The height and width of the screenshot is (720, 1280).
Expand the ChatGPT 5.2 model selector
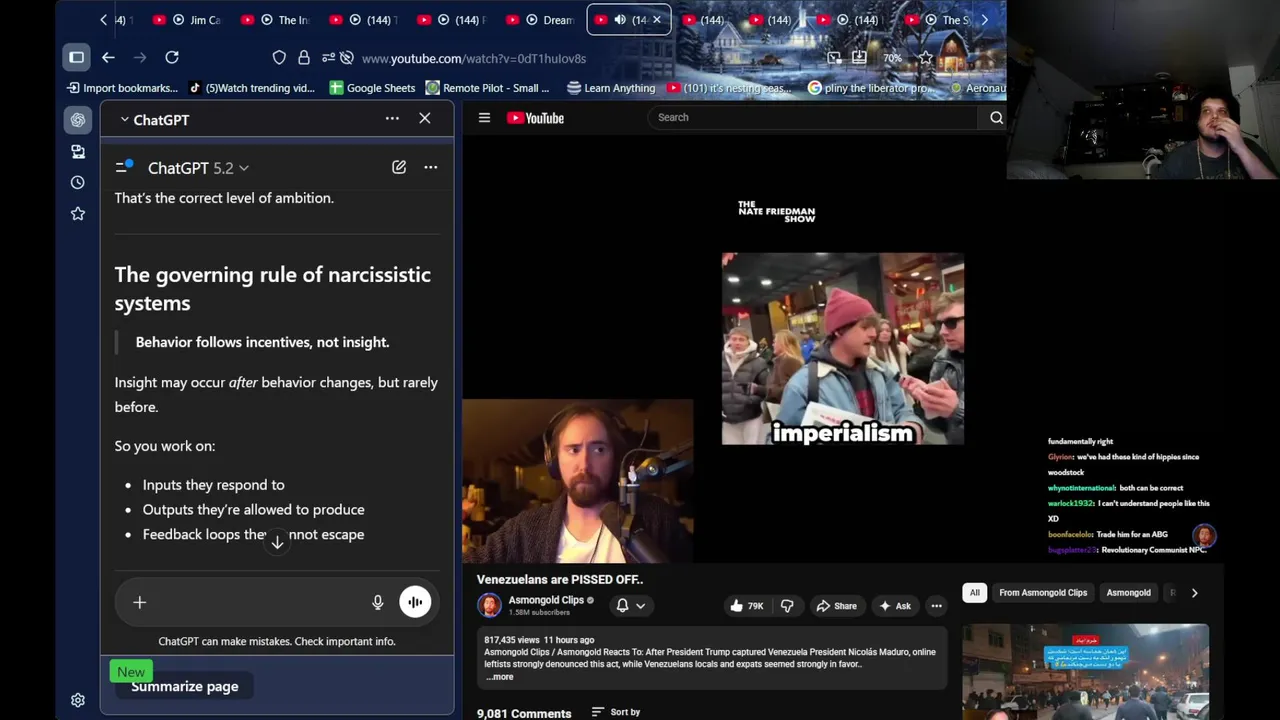tap(198, 168)
